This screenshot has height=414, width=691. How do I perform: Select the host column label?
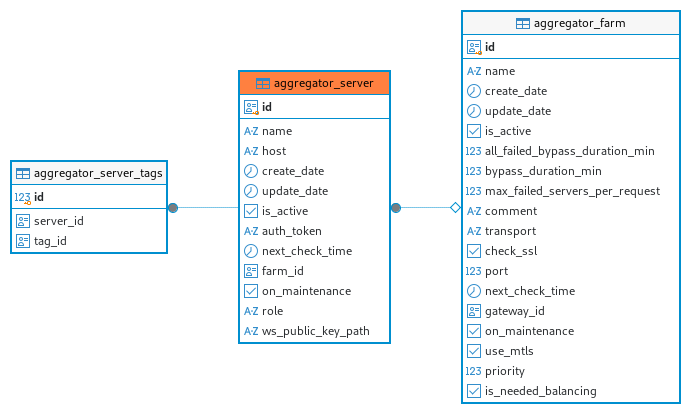coord(274,151)
